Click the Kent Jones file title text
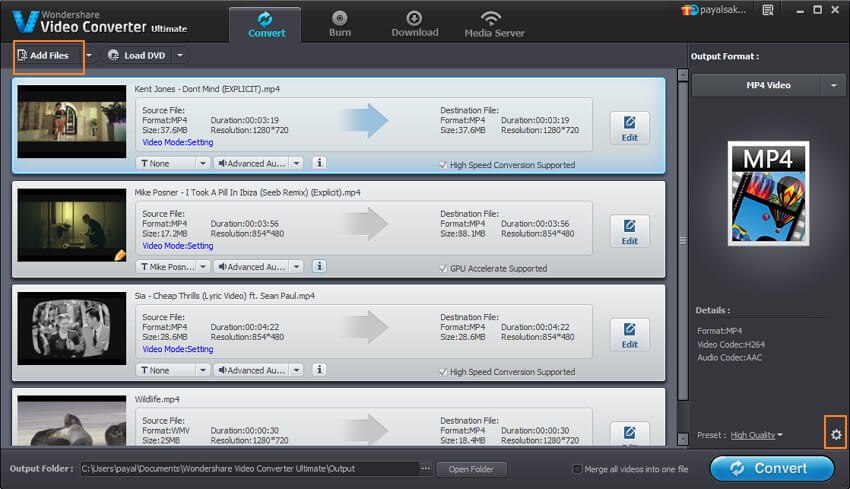 click(x=207, y=89)
